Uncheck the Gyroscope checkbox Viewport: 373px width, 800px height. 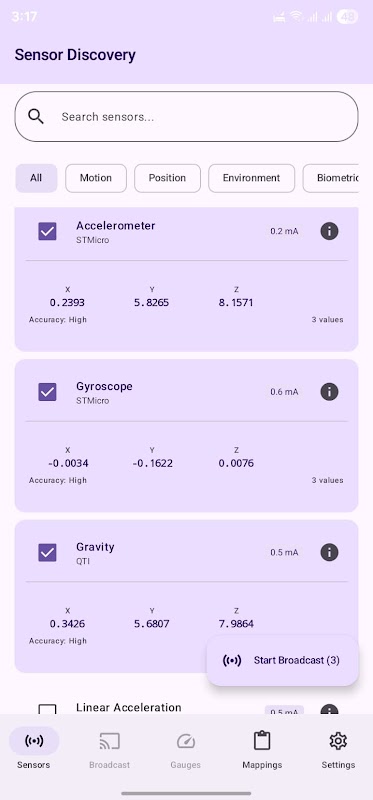[47, 392]
